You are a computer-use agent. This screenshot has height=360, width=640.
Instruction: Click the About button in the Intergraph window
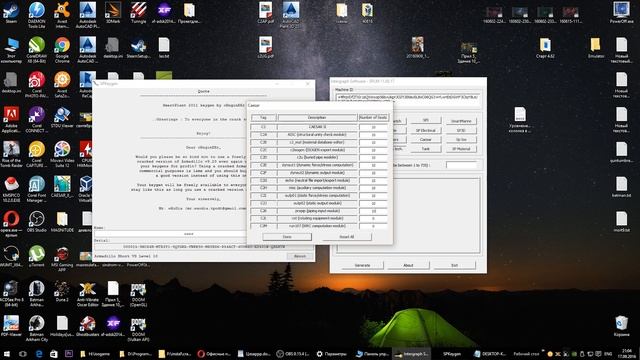coord(408,265)
